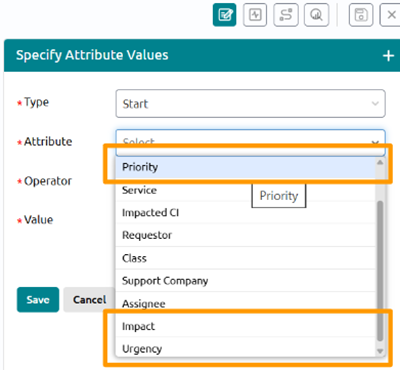The width and height of the screenshot is (400, 370).
Task: Click the save disk icon in toolbar
Action: (x=361, y=15)
